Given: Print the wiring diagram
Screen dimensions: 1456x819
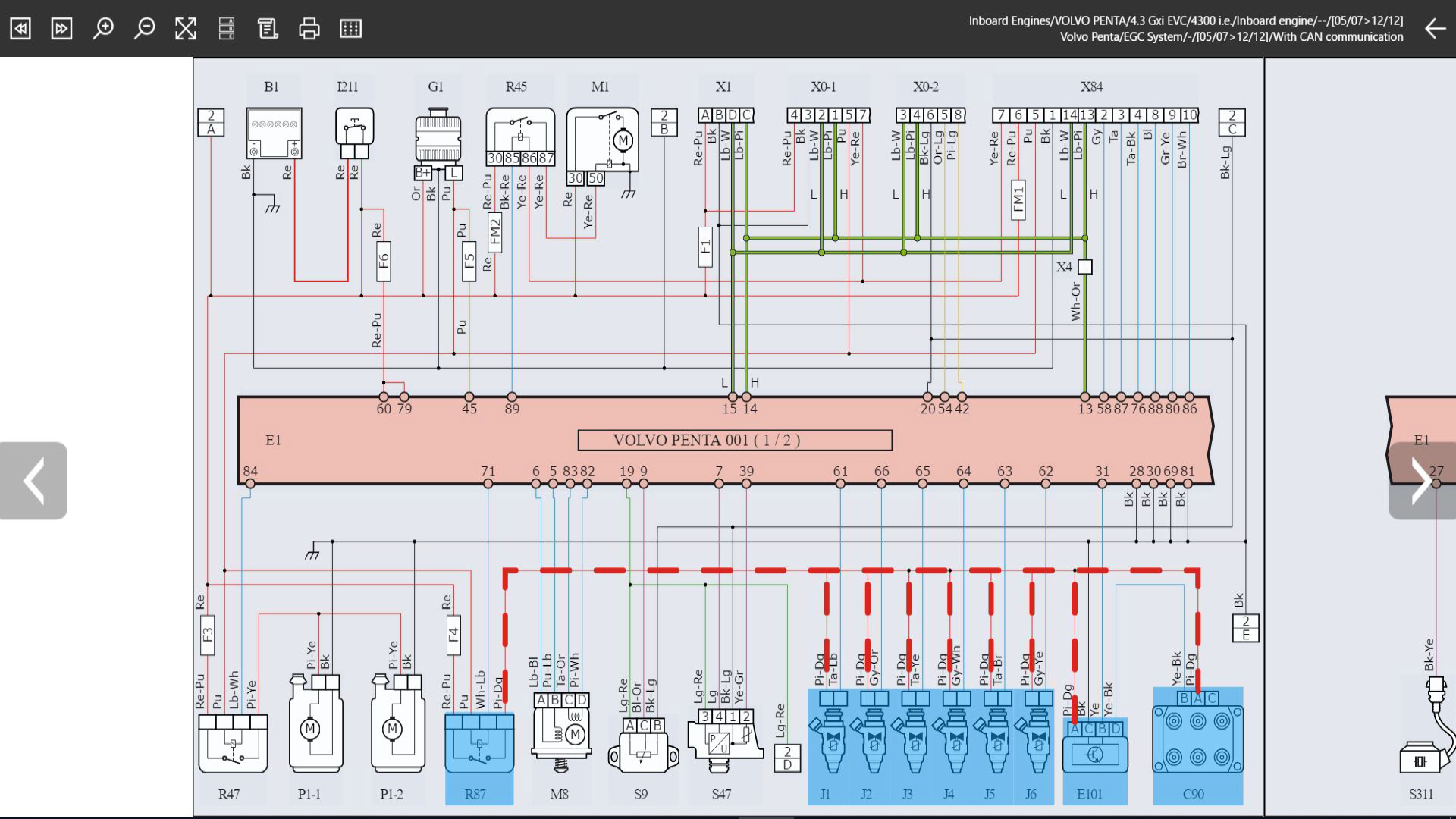Looking at the screenshot, I should coord(309,29).
